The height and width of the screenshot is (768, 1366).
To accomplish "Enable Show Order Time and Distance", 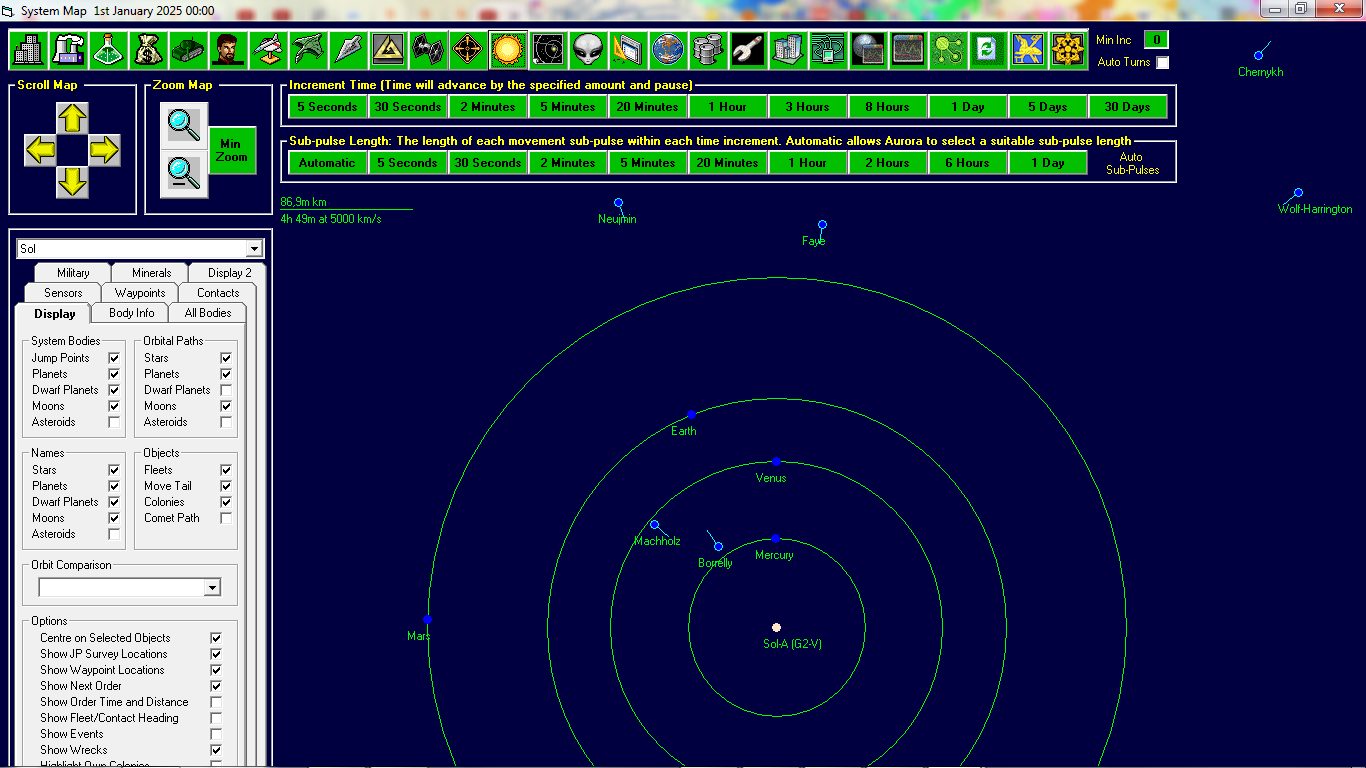I will point(216,702).
